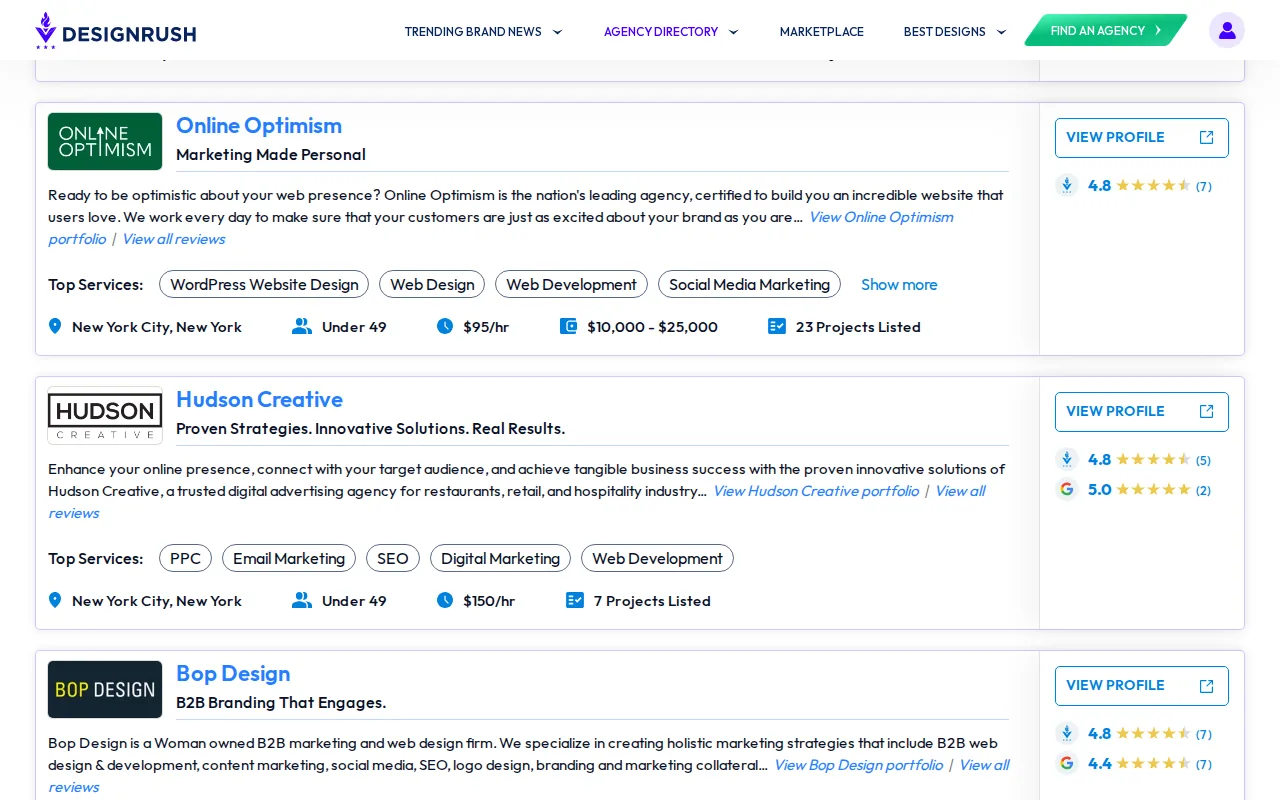1280x800 pixels.
Task: Expand Best Designs dropdown chevron
Action: [1001, 32]
